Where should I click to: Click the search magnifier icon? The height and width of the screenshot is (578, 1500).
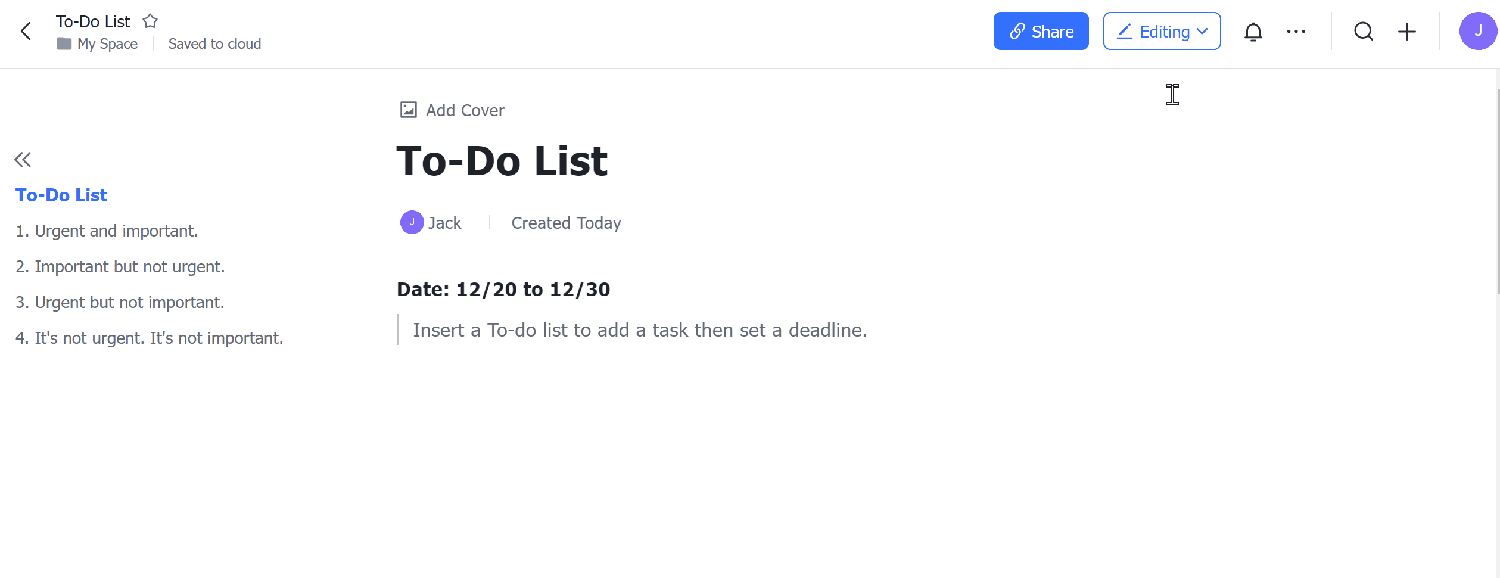click(x=1363, y=32)
